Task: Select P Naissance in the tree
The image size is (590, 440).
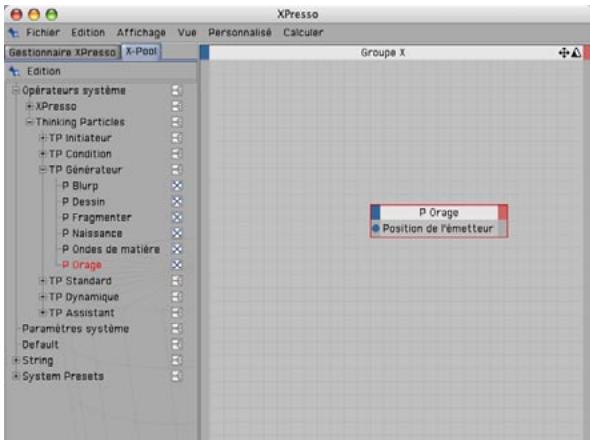Action: coord(92,233)
